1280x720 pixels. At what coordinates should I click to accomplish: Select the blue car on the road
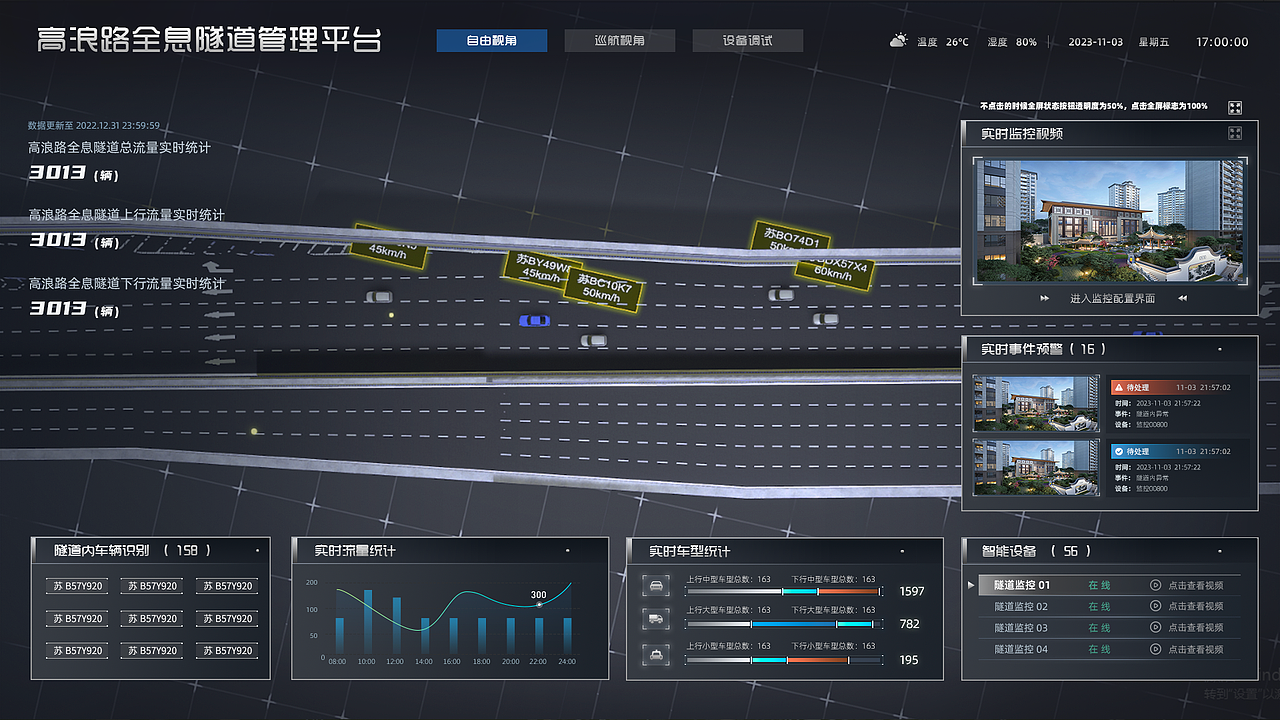[x=534, y=320]
